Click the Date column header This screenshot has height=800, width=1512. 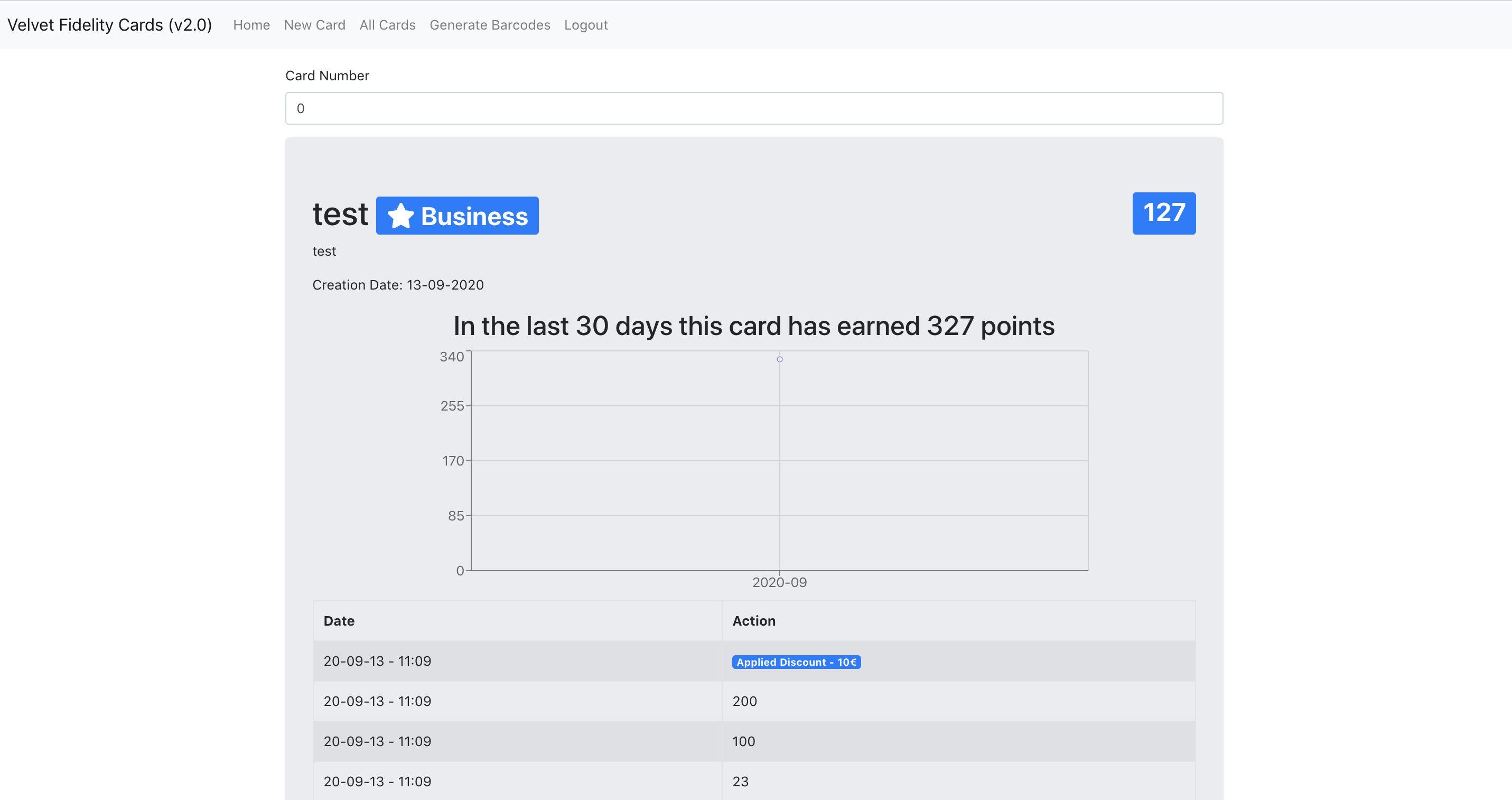pyautogui.click(x=339, y=621)
